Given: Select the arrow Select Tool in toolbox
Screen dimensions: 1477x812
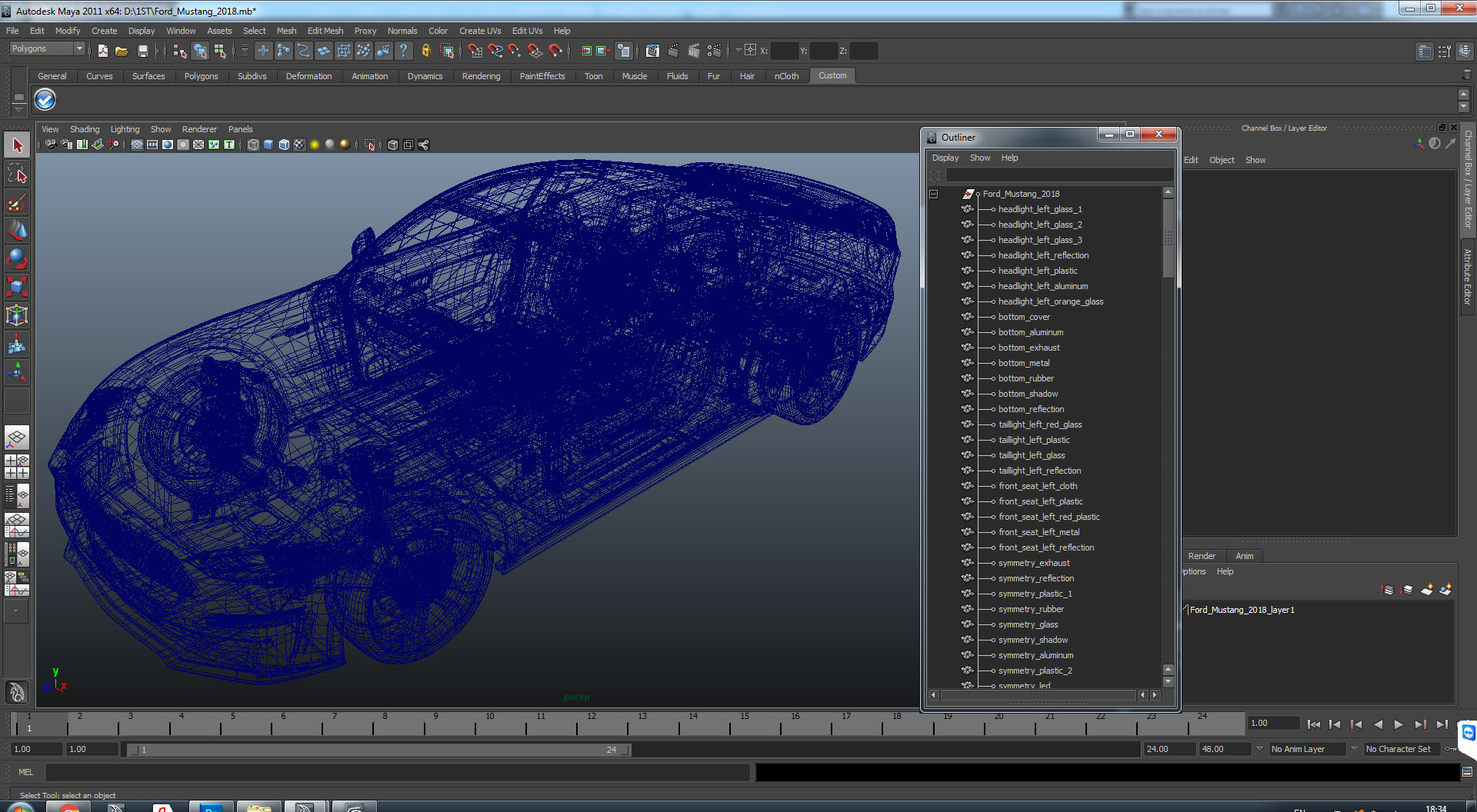Looking at the screenshot, I should 17,145.
